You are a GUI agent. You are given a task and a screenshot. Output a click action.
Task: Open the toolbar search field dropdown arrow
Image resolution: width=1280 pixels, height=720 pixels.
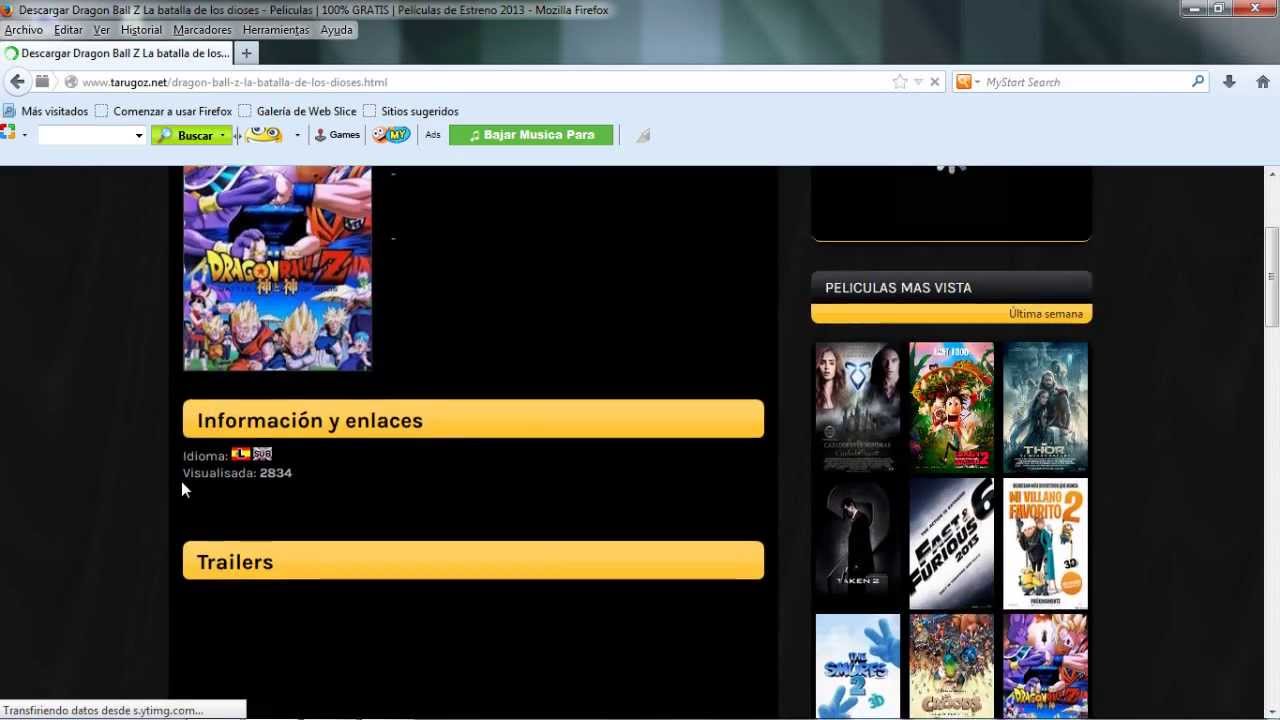pos(139,135)
